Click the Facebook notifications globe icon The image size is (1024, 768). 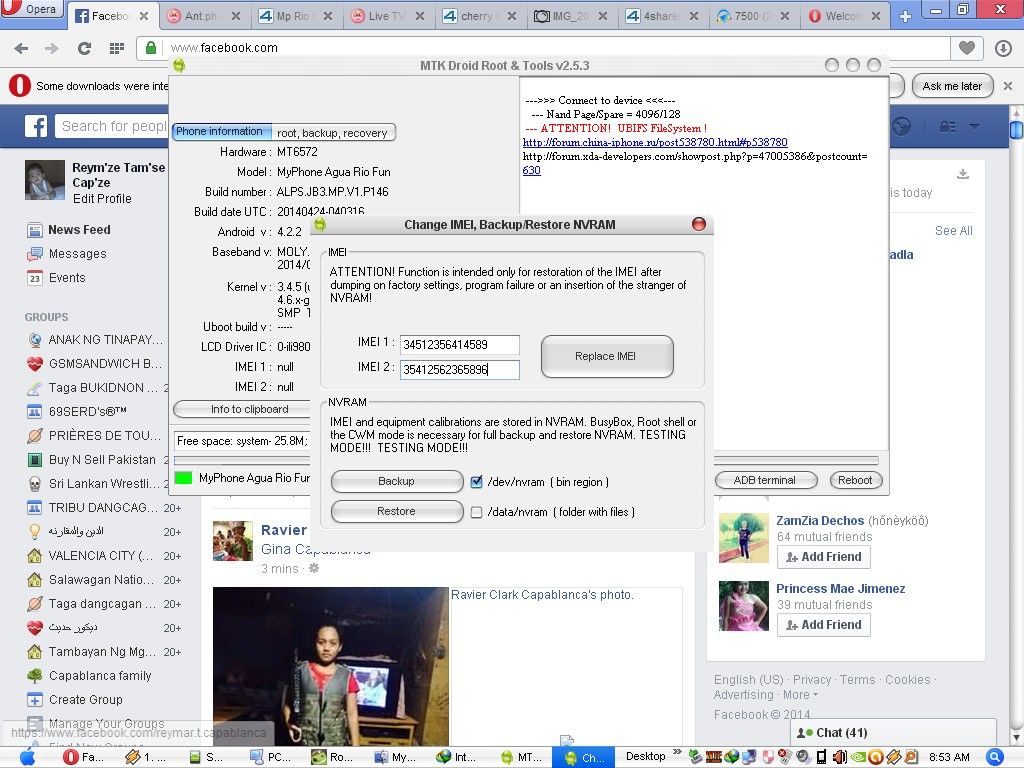902,126
